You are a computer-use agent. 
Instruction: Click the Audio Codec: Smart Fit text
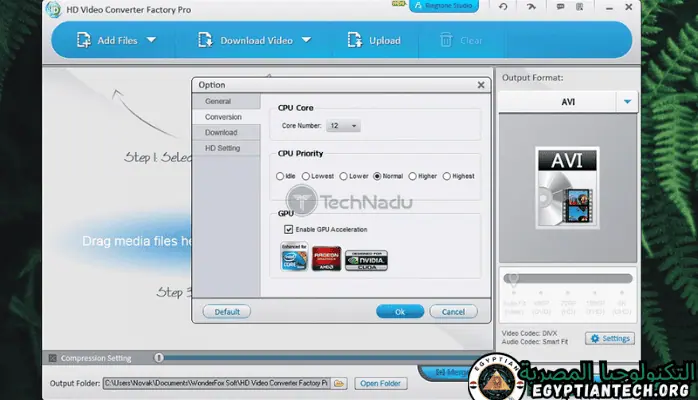[535, 342]
